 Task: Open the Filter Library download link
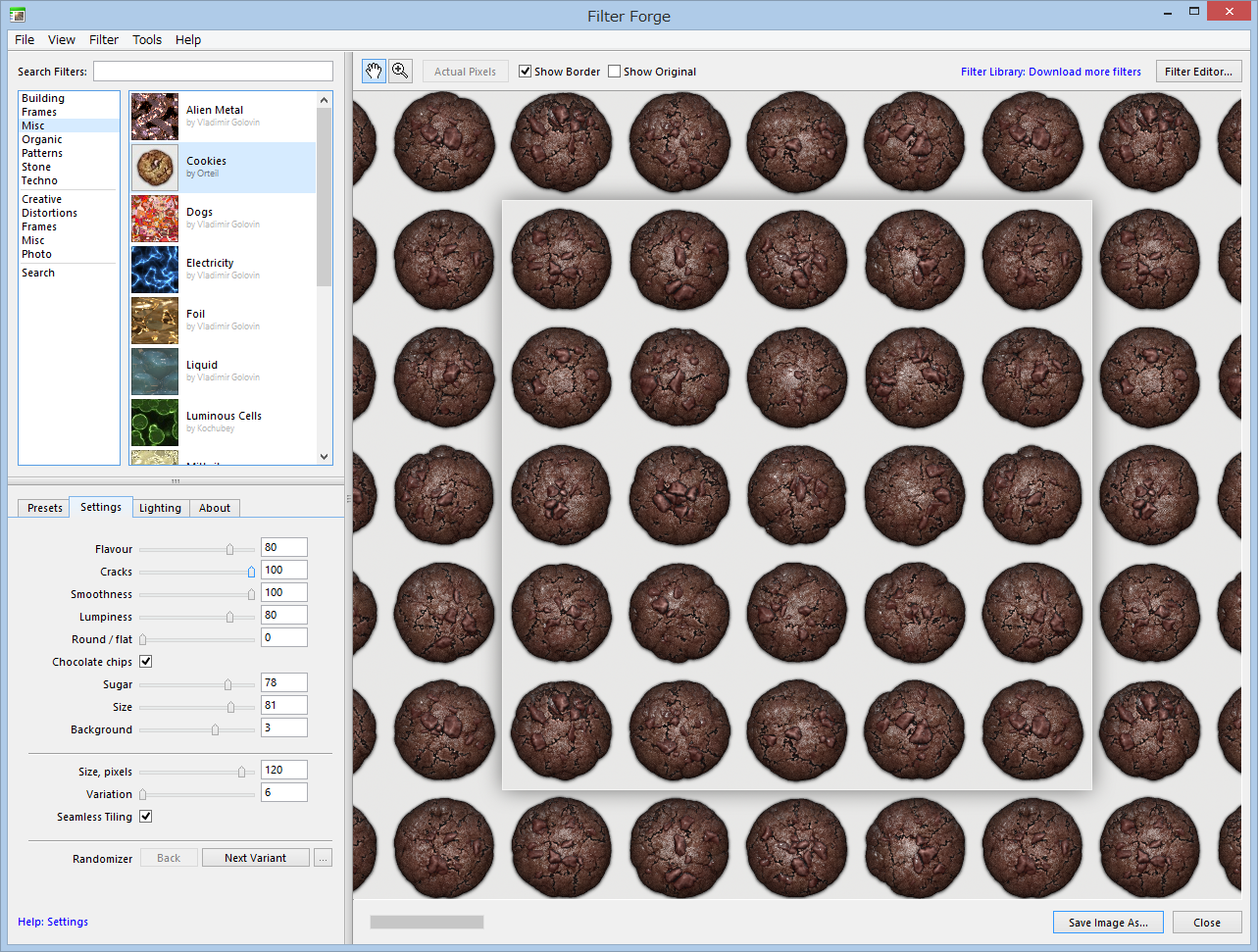(1050, 72)
